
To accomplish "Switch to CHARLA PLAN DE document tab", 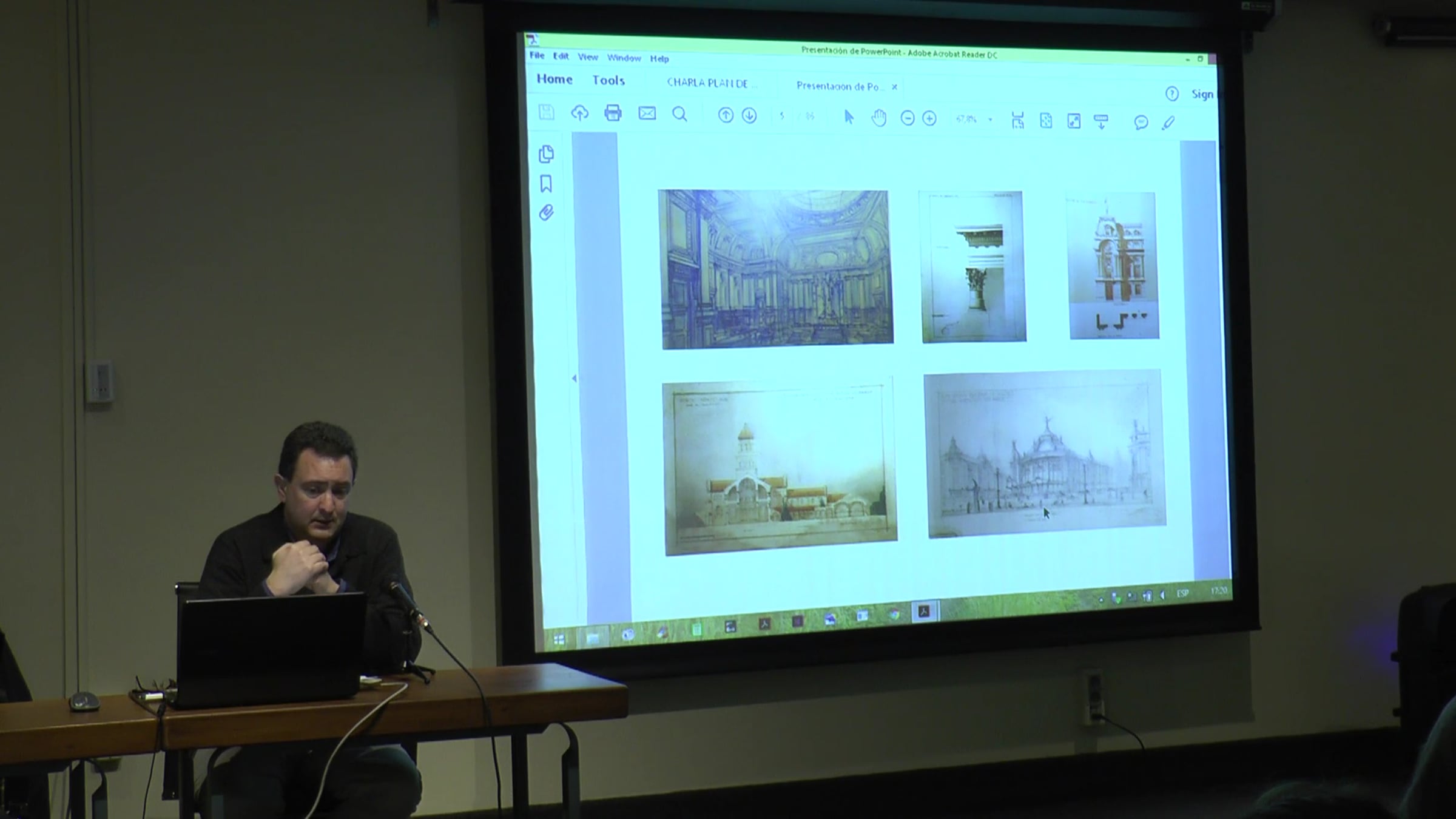I will [x=712, y=83].
